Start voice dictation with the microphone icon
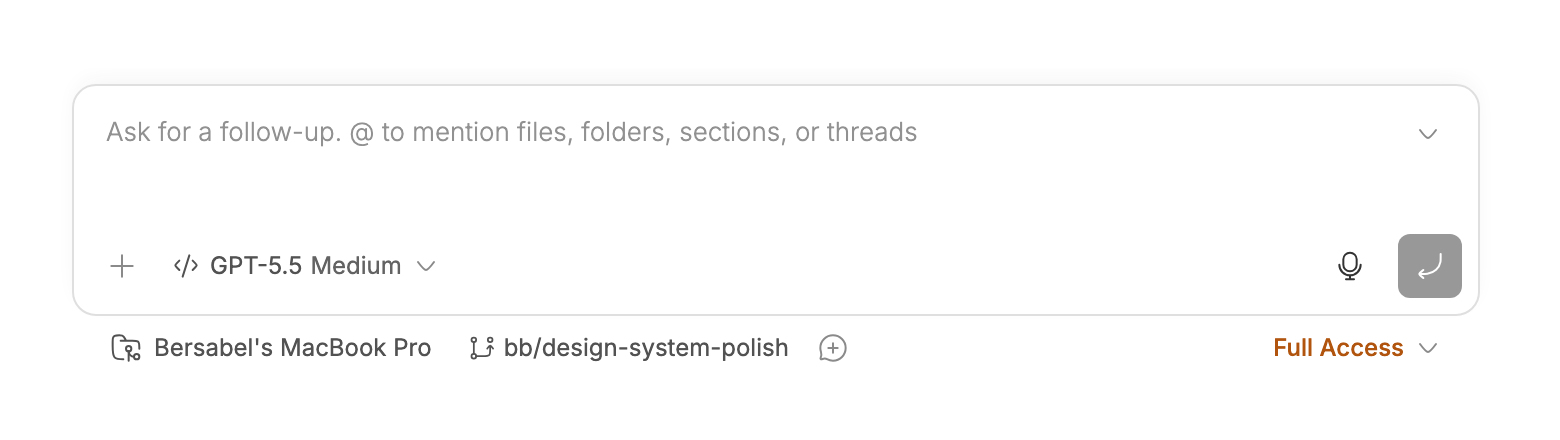 click(x=1350, y=266)
